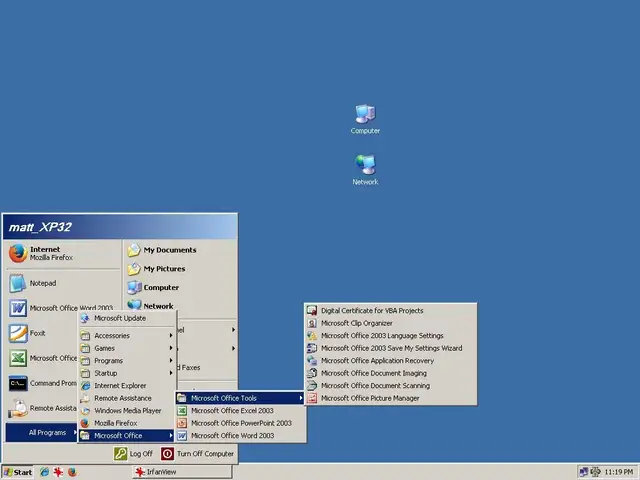Open Save My Settings Wizard
The image size is (640, 480).
pyautogui.click(x=391, y=348)
